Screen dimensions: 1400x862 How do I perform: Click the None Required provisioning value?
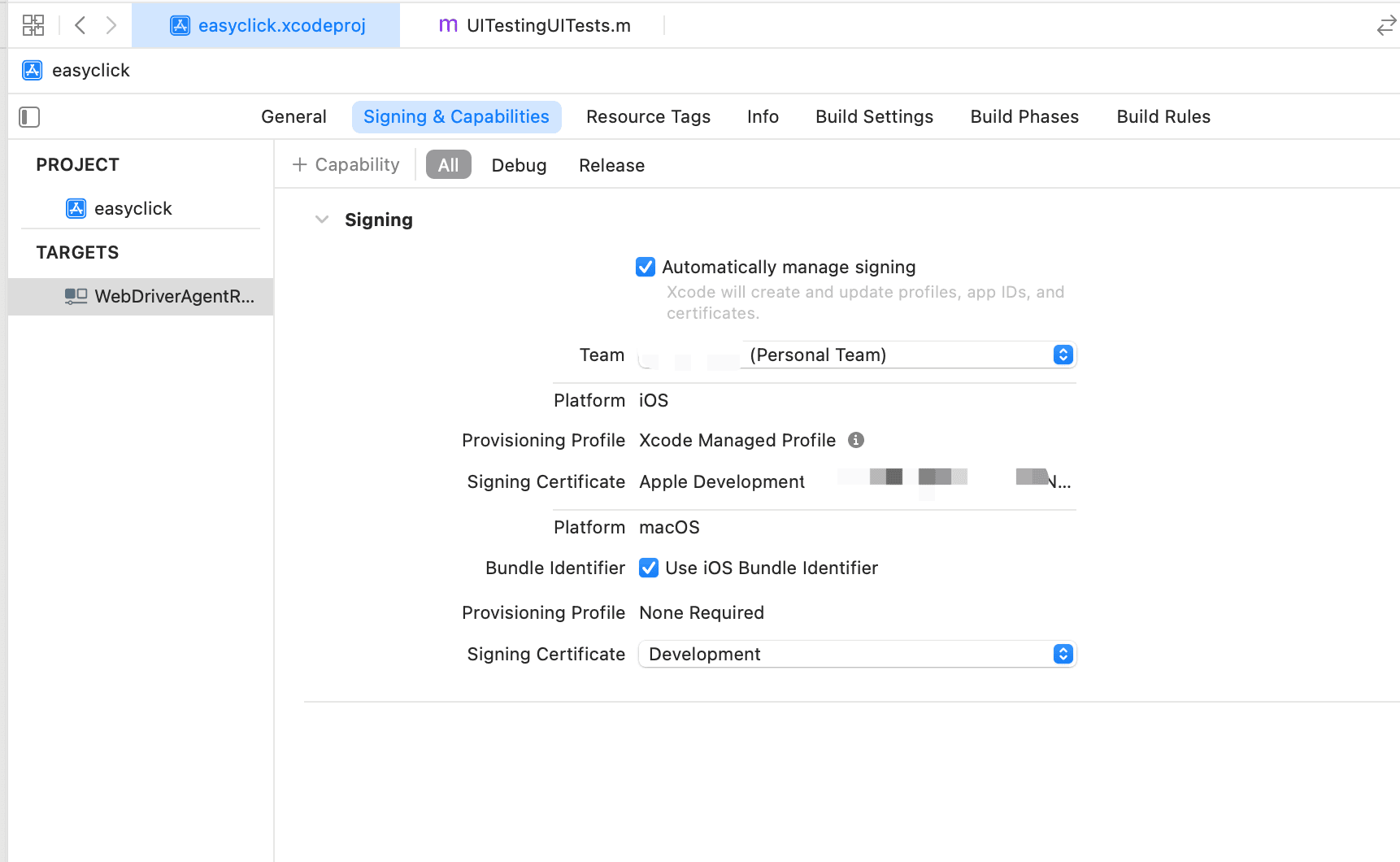tap(702, 612)
